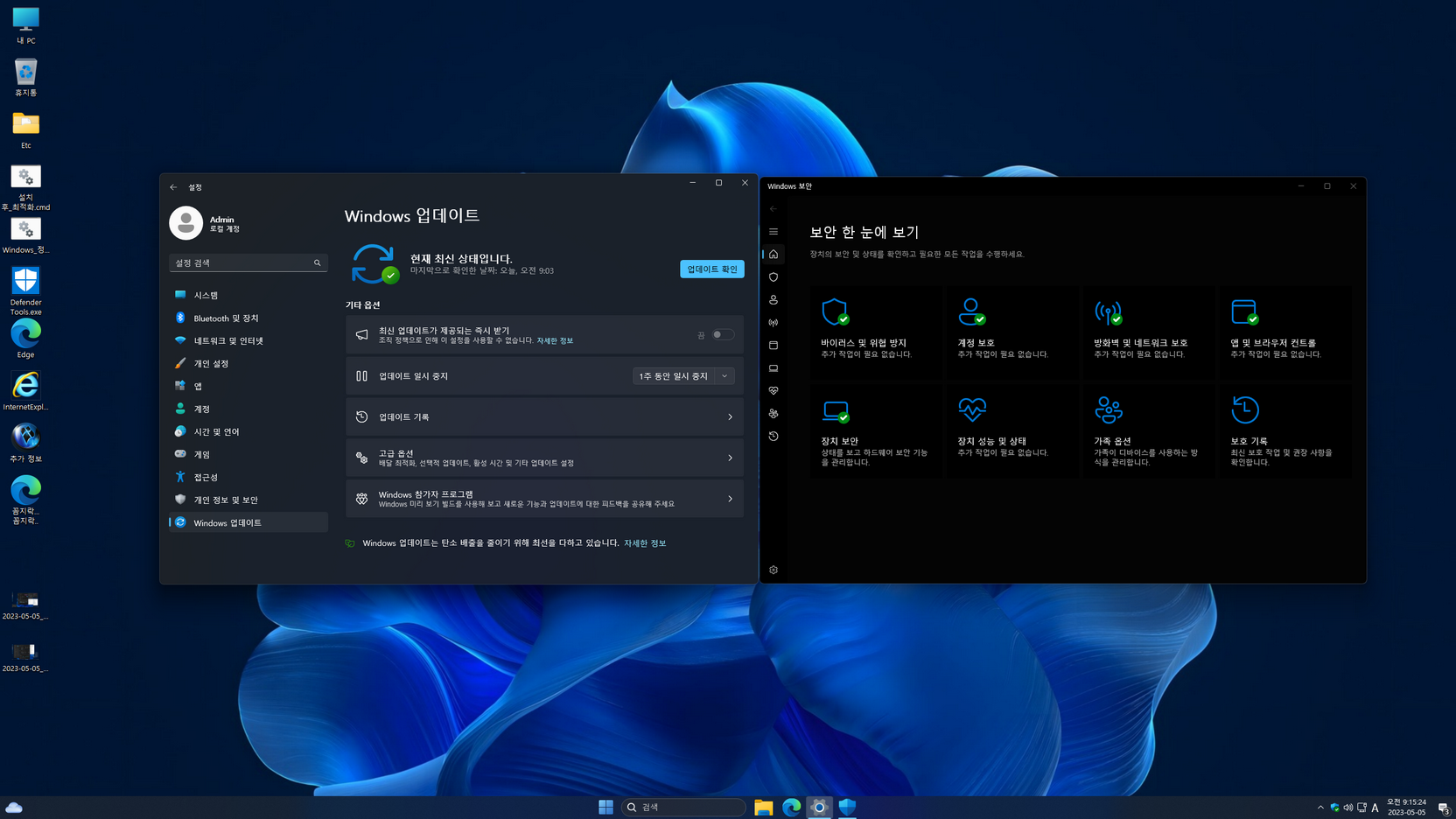Viewport: 1456px width, 819px height.
Task: Click the search magnifier in the Settings search box
Action: point(318,262)
